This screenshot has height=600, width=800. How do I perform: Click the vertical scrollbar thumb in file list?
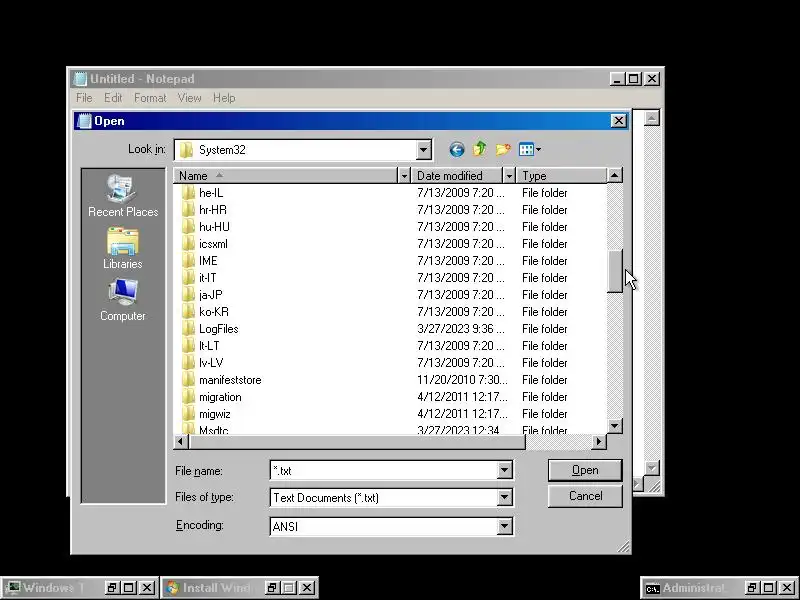pyautogui.click(x=615, y=271)
